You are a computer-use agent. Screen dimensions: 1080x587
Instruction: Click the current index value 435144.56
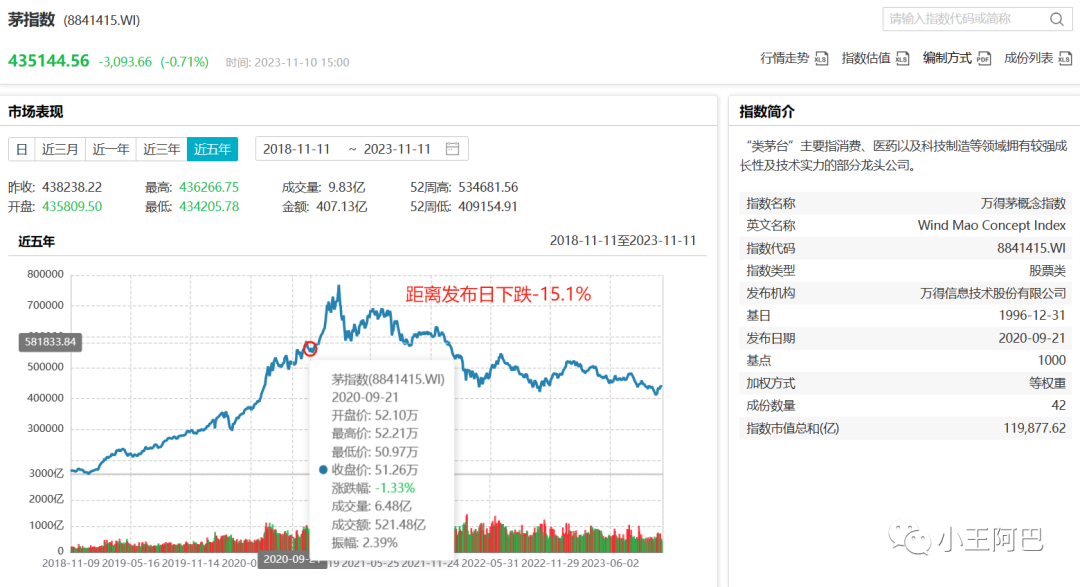(49, 61)
